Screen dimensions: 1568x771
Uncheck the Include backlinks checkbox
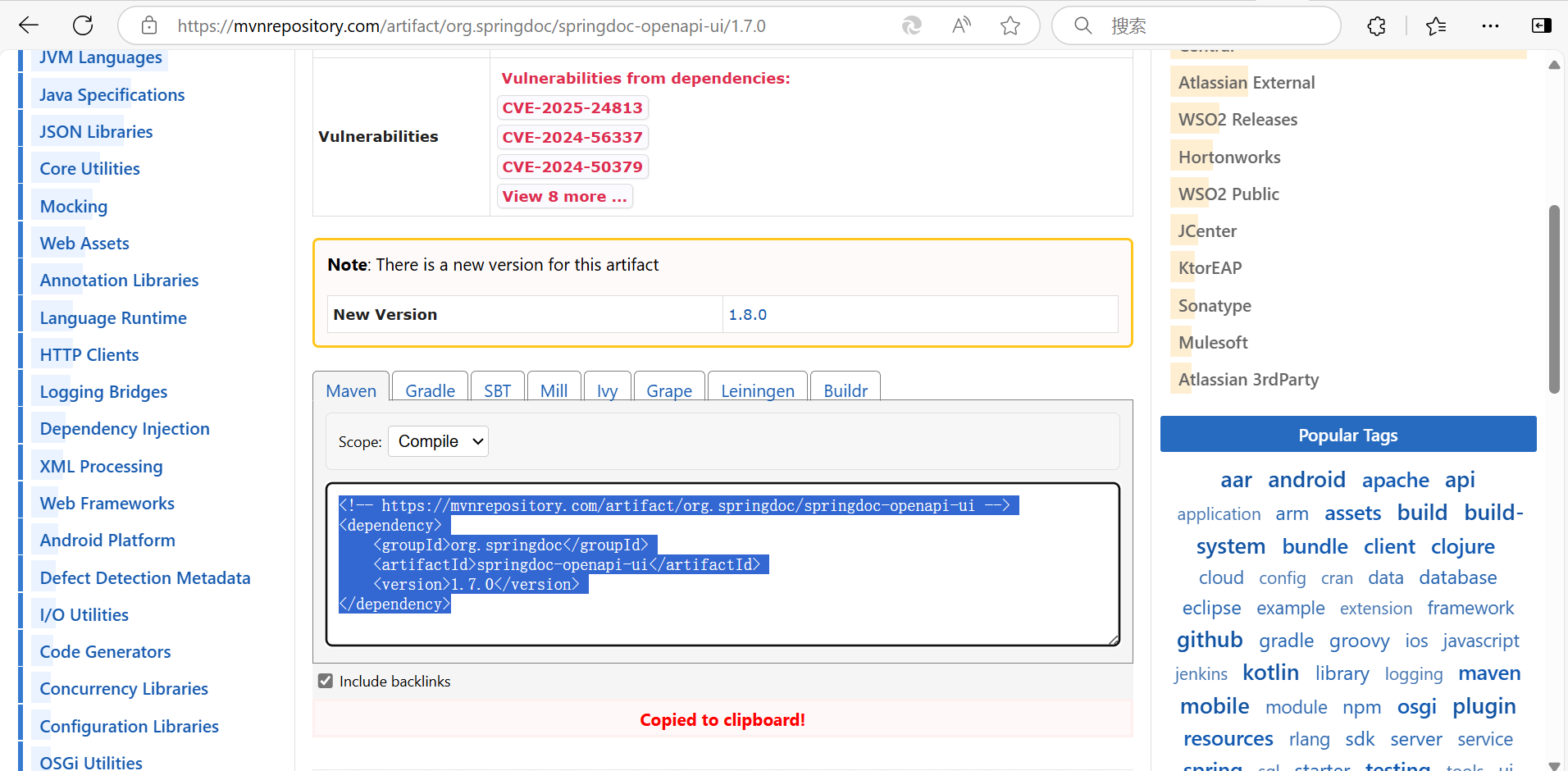click(x=326, y=680)
